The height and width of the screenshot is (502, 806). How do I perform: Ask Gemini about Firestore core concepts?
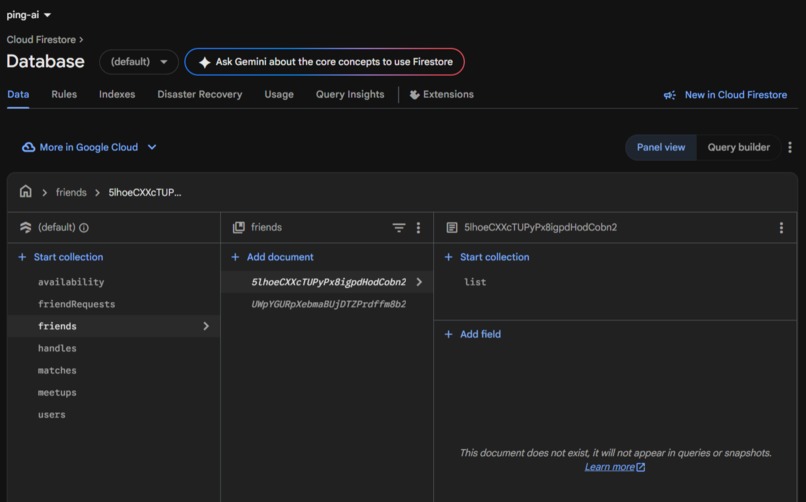coord(324,62)
